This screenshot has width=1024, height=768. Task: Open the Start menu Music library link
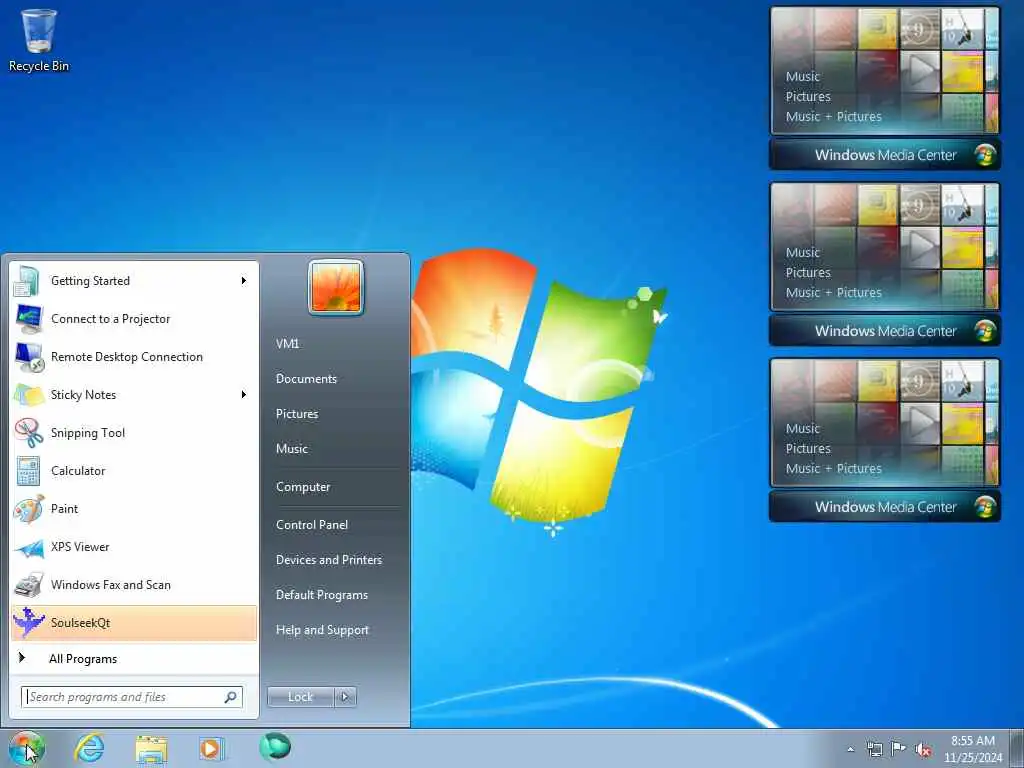[292, 449]
